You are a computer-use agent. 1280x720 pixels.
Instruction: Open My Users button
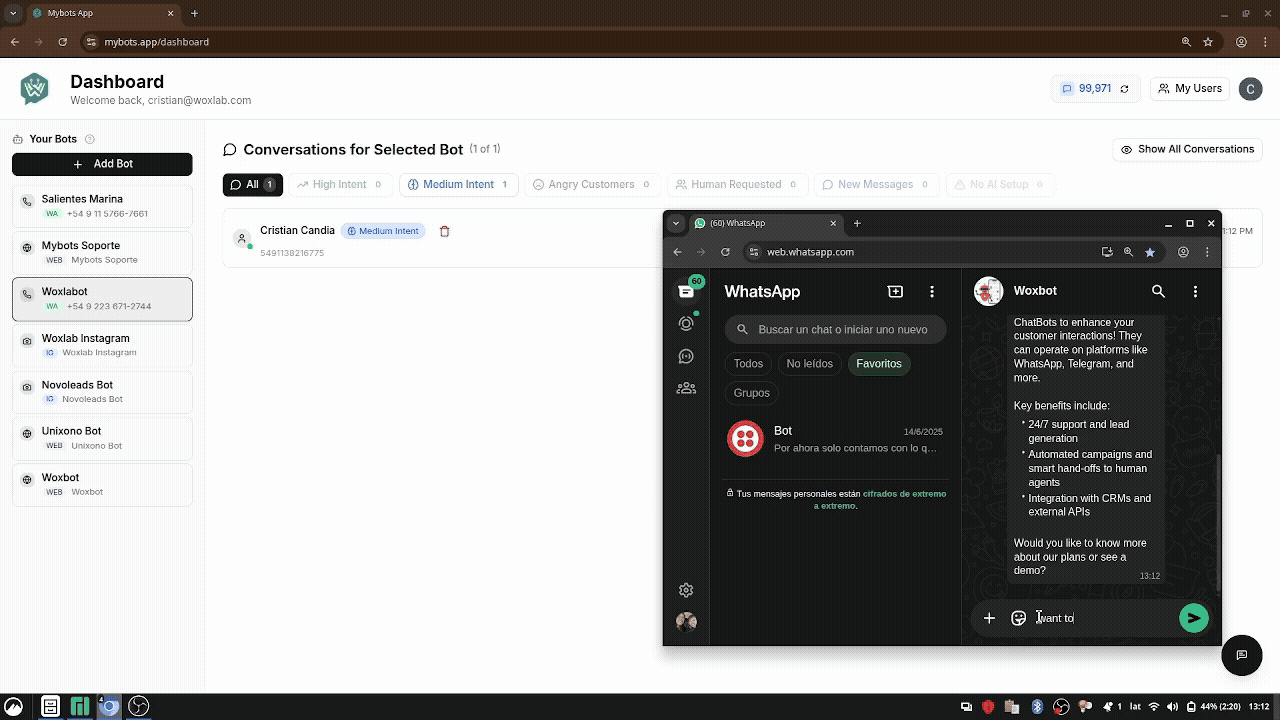(1189, 89)
